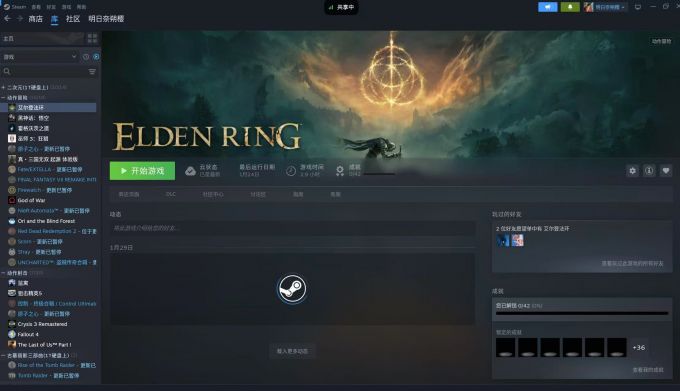Add Elden Ring to favorites heart
This screenshot has width=680, height=391.
click(x=666, y=171)
